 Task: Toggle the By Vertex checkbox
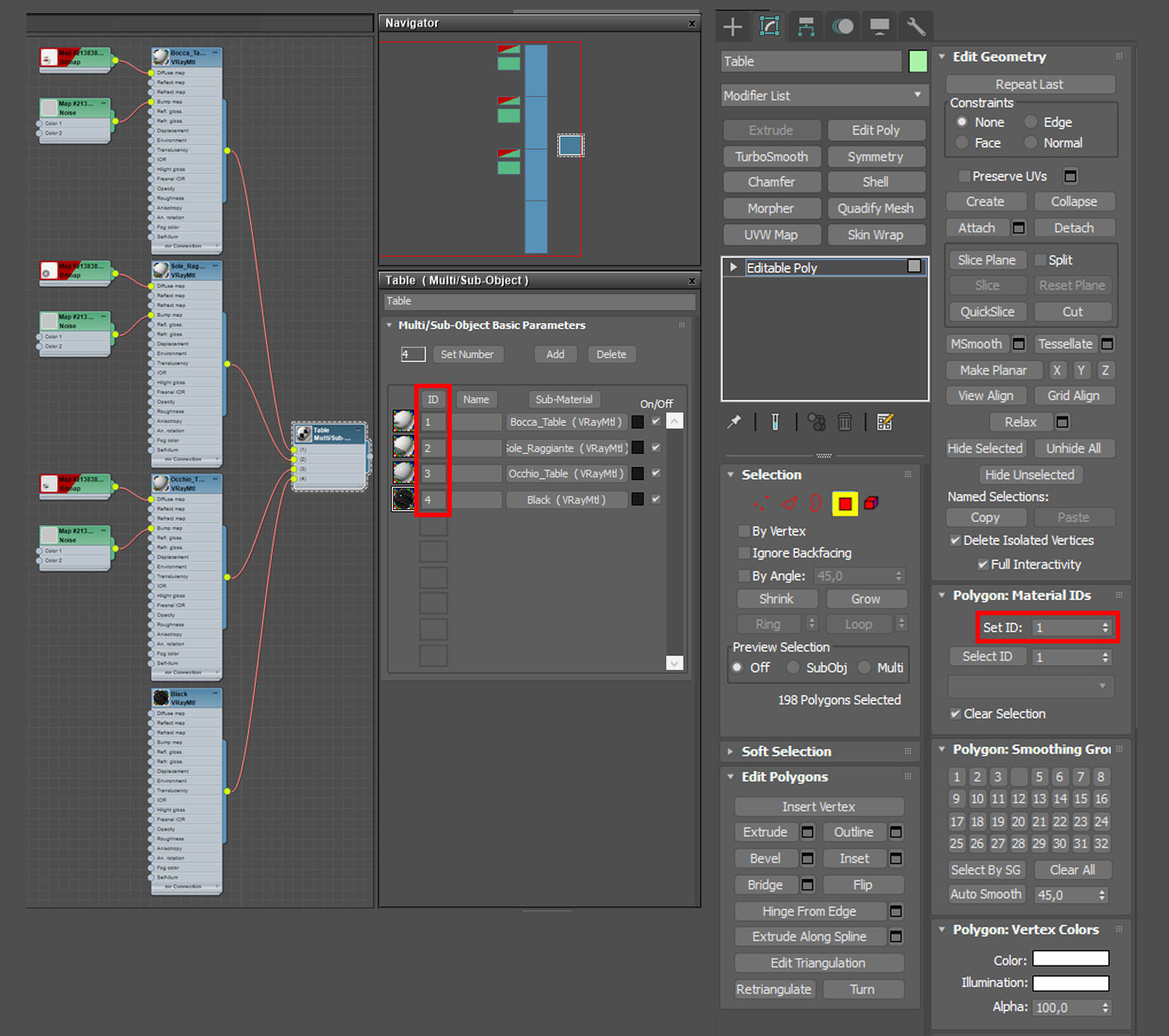click(x=744, y=532)
